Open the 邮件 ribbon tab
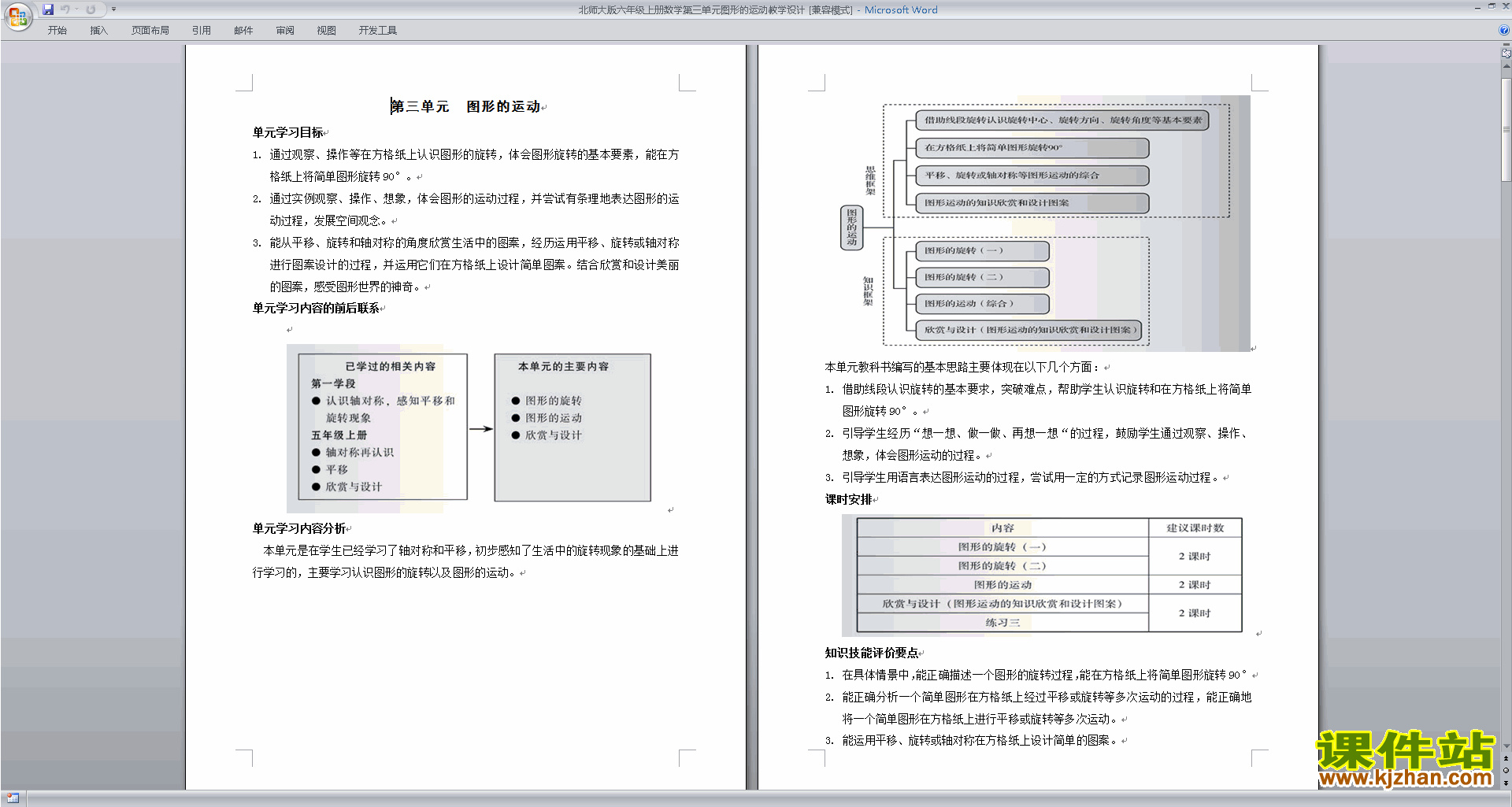The height and width of the screenshot is (807, 1512). [243, 31]
